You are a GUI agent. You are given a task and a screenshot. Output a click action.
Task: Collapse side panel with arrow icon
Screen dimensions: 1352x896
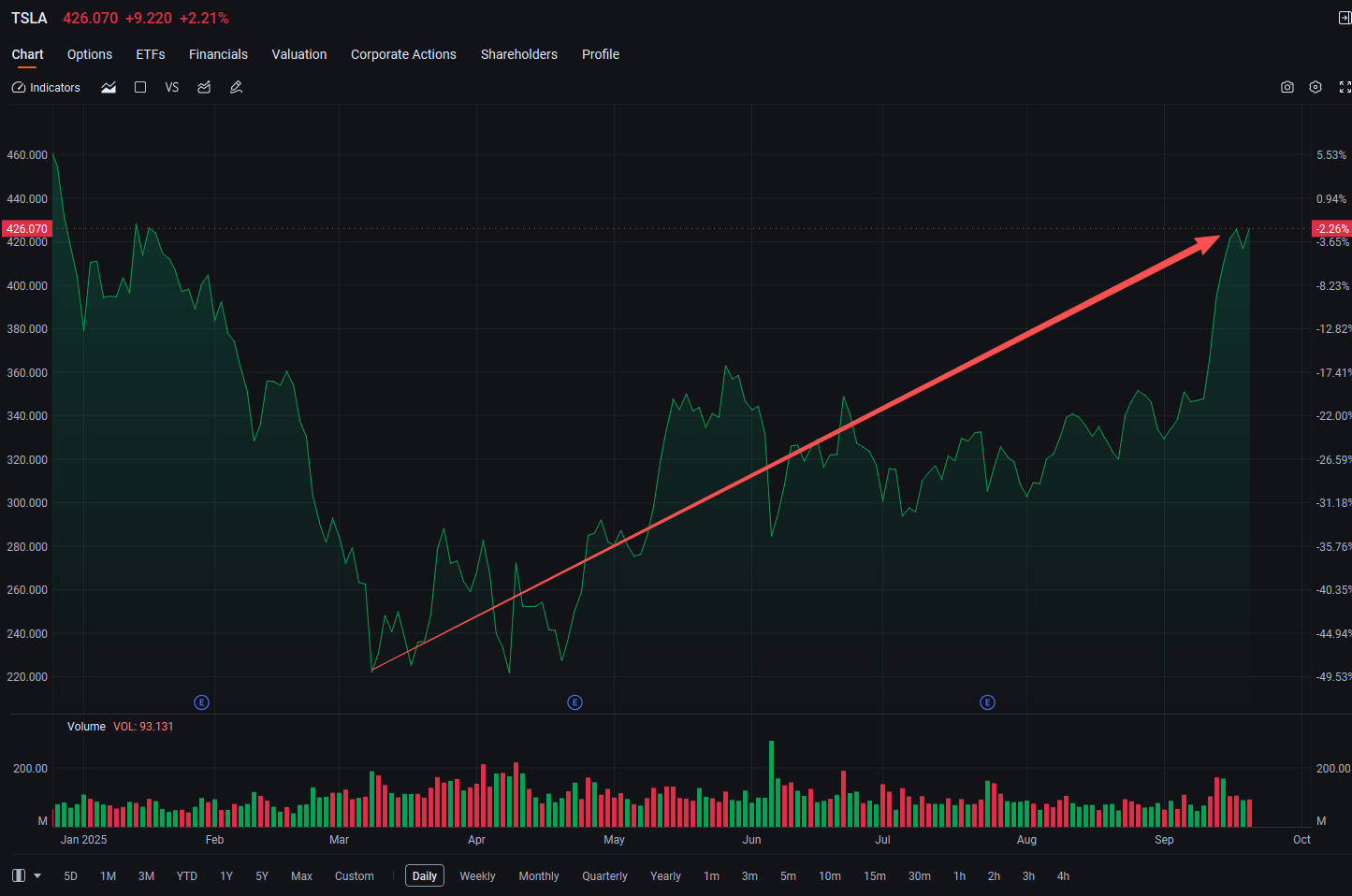[1345, 18]
